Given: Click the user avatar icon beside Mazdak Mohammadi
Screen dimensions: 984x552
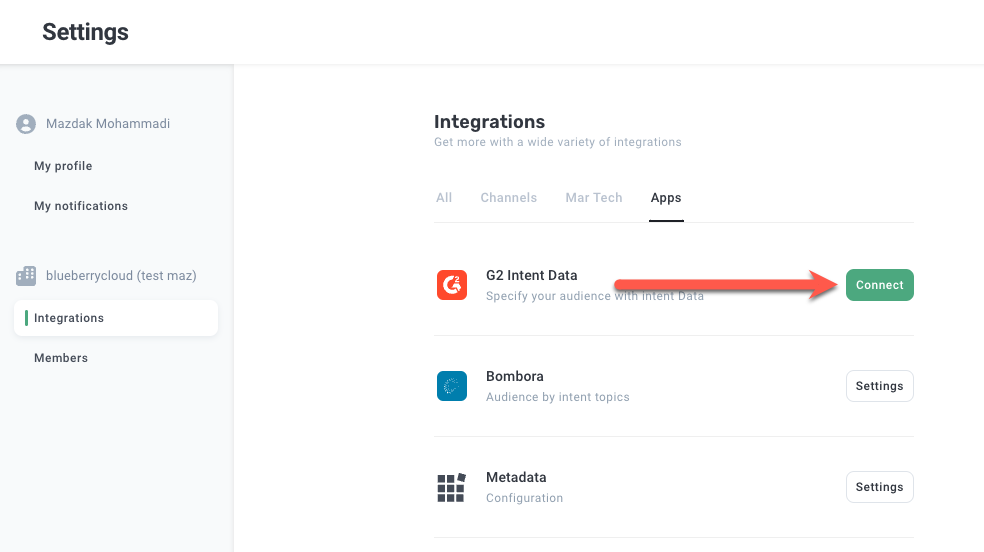Looking at the screenshot, I should click(26, 124).
